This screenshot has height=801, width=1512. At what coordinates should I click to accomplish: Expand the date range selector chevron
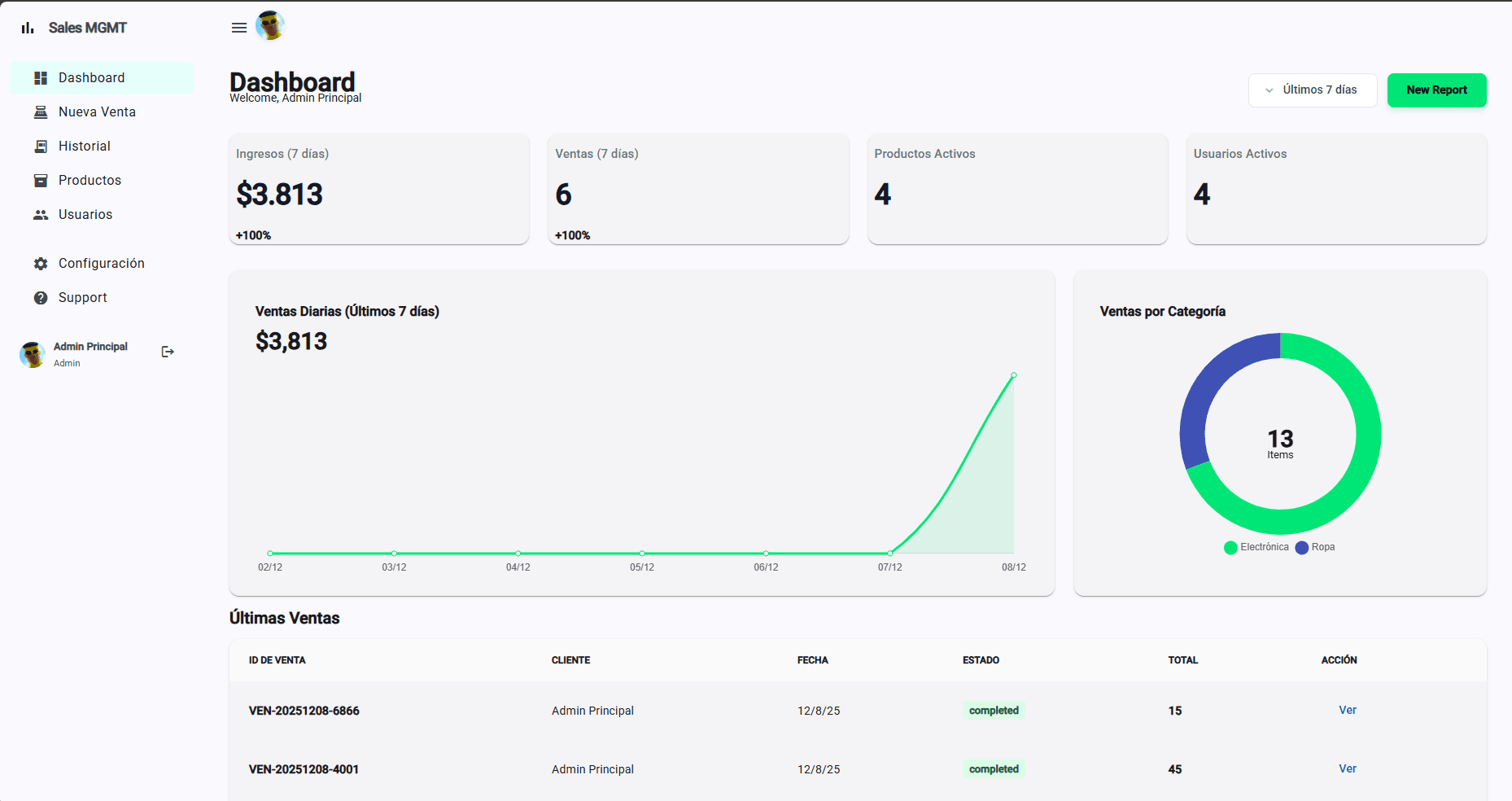click(1268, 90)
